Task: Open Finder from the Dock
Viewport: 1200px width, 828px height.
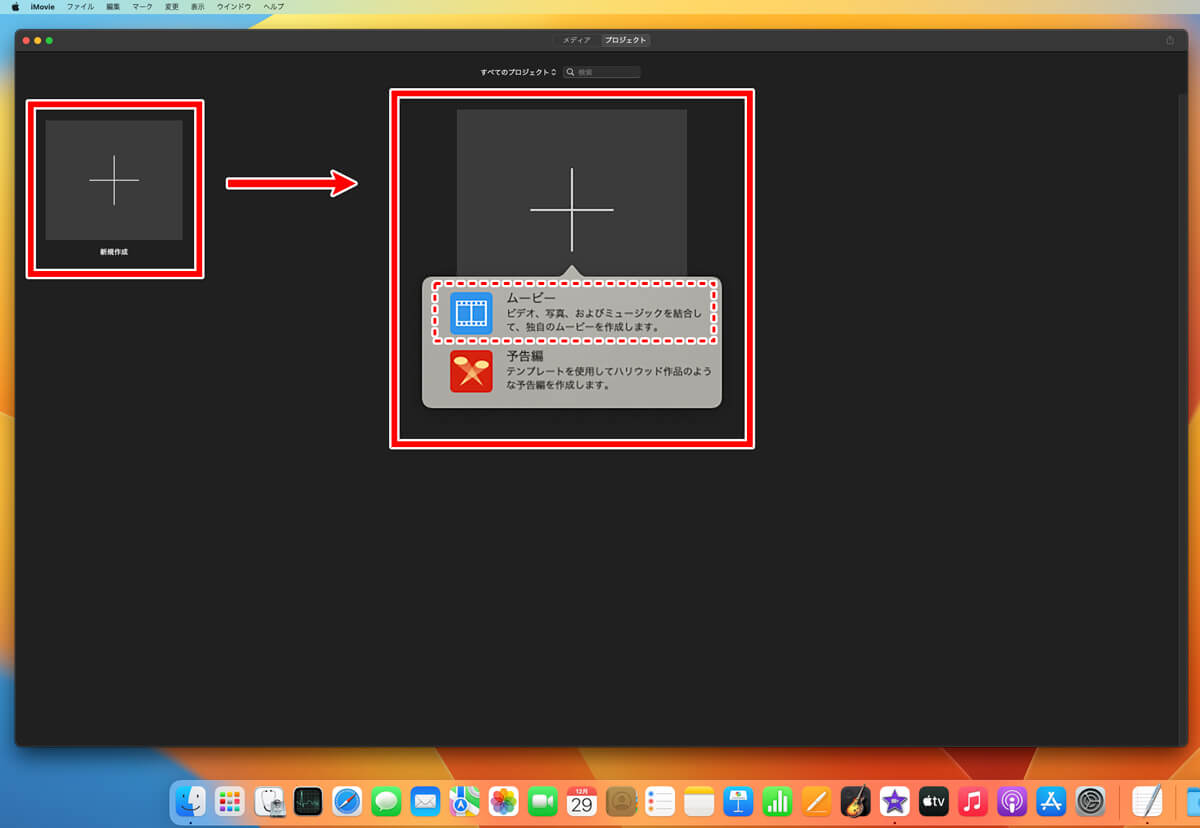Action: [x=190, y=801]
